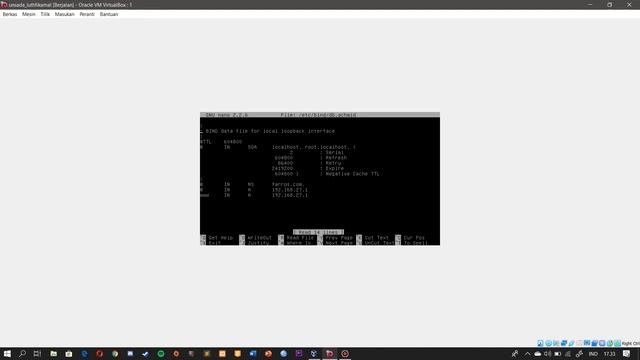Click the battery tray icon
Screen dimensions: 640x360
click(558, 354)
